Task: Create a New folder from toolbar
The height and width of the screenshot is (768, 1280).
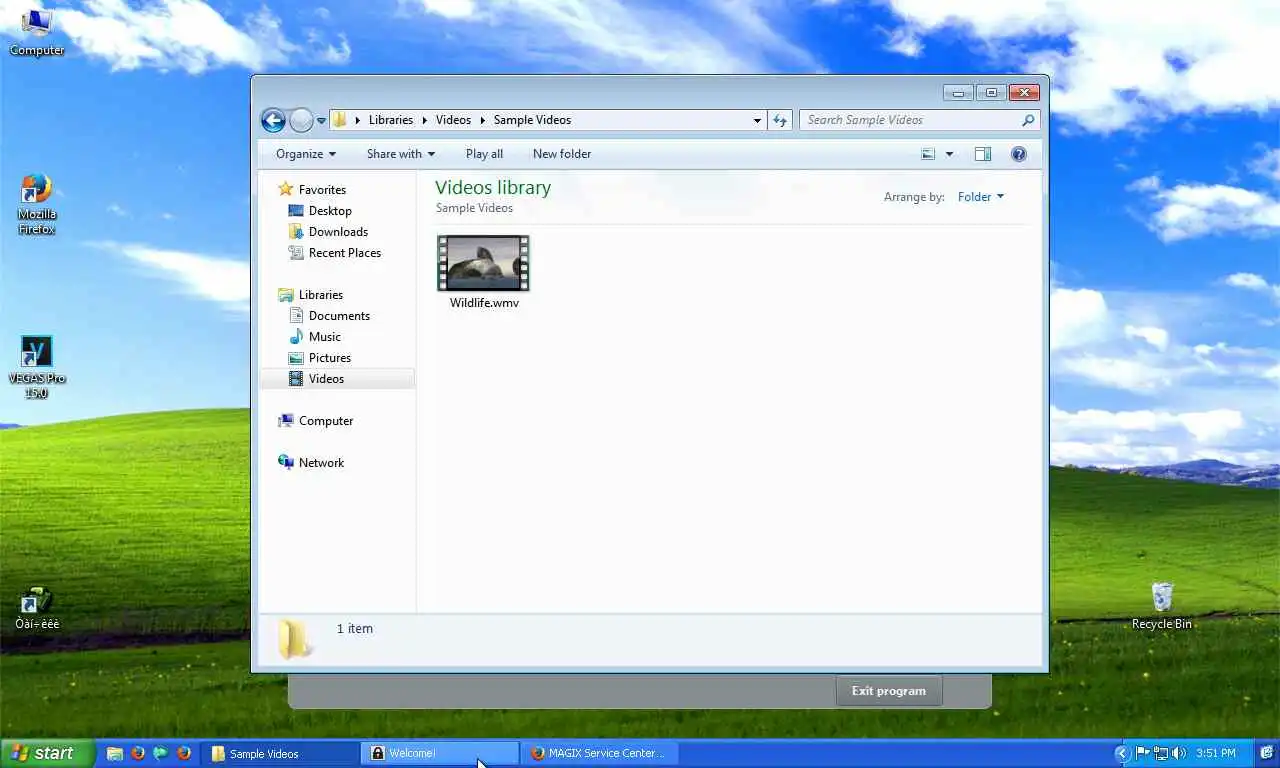Action: [x=562, y=154]
